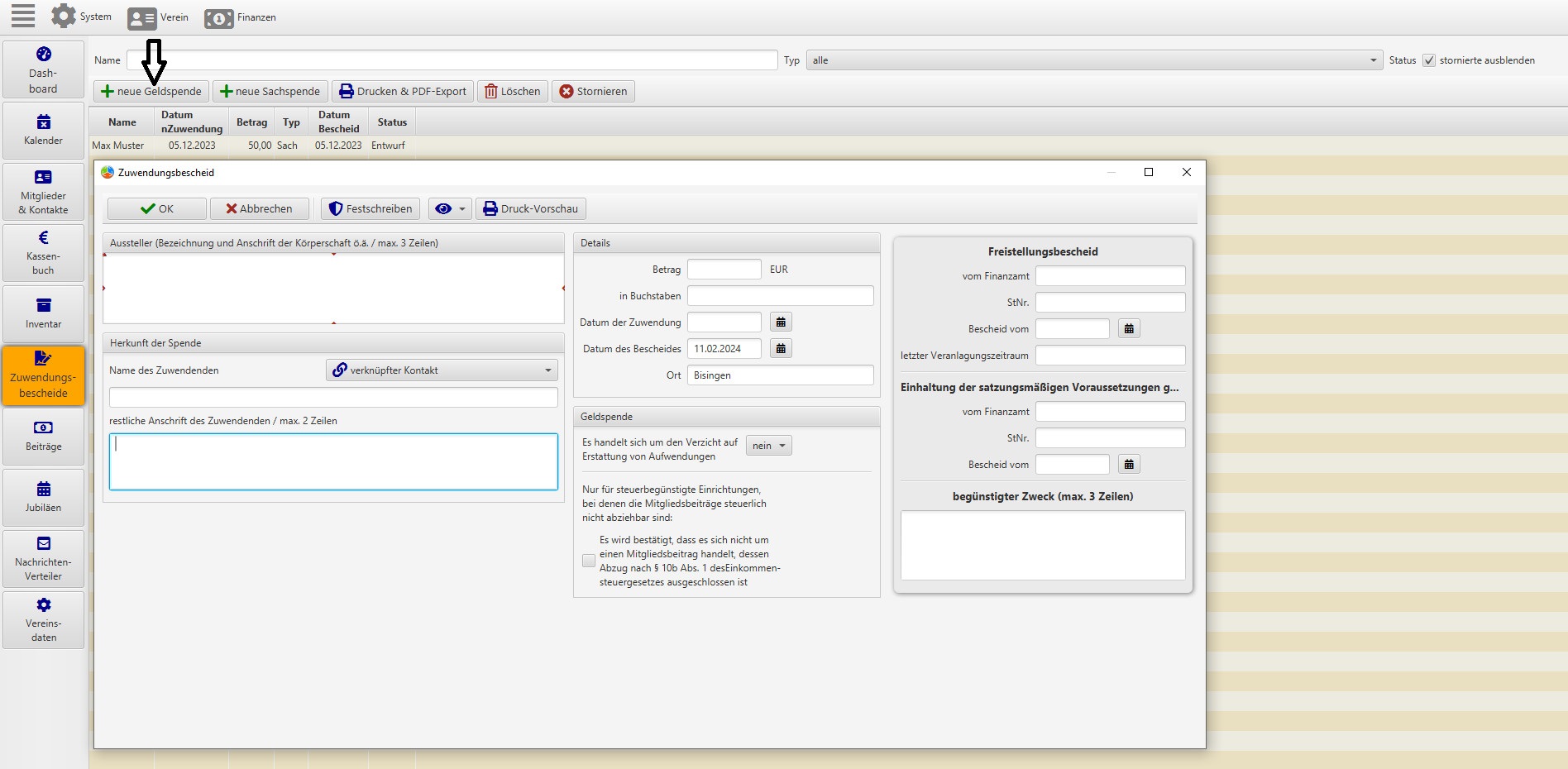1568x769 pixels.
Task: Open Inventar section
Action: (x=44, y=314)
